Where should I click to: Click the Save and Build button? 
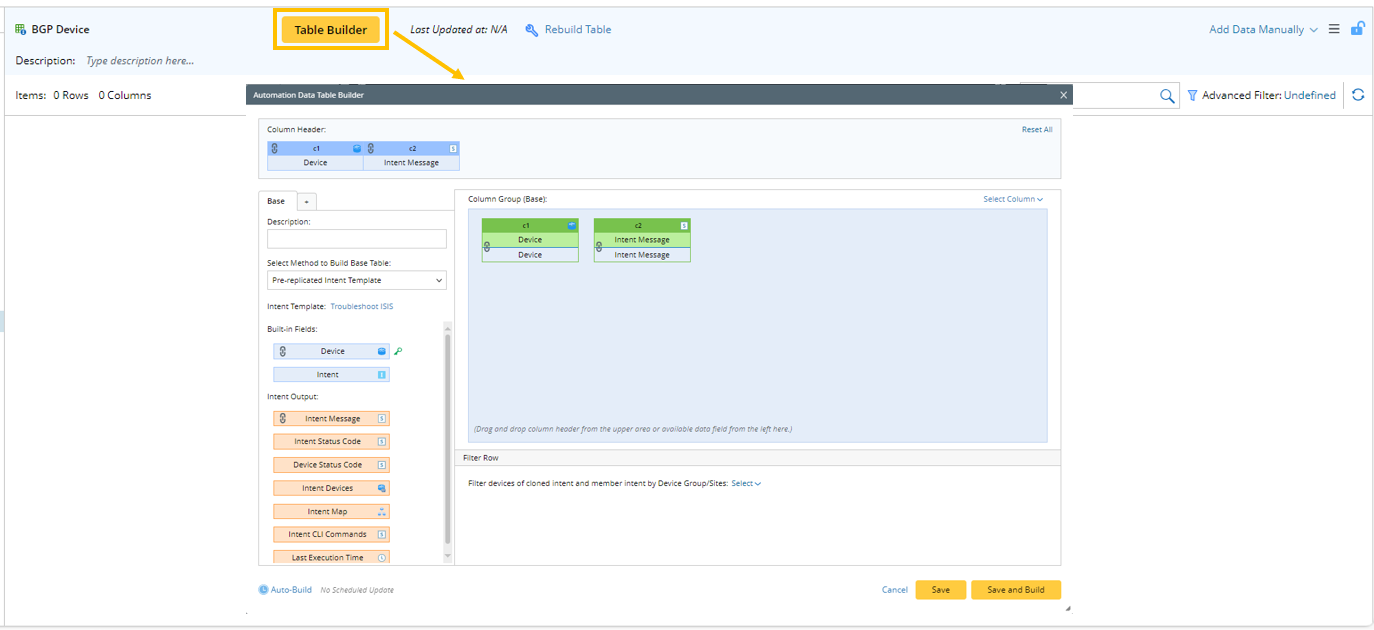click(1015, 590)
